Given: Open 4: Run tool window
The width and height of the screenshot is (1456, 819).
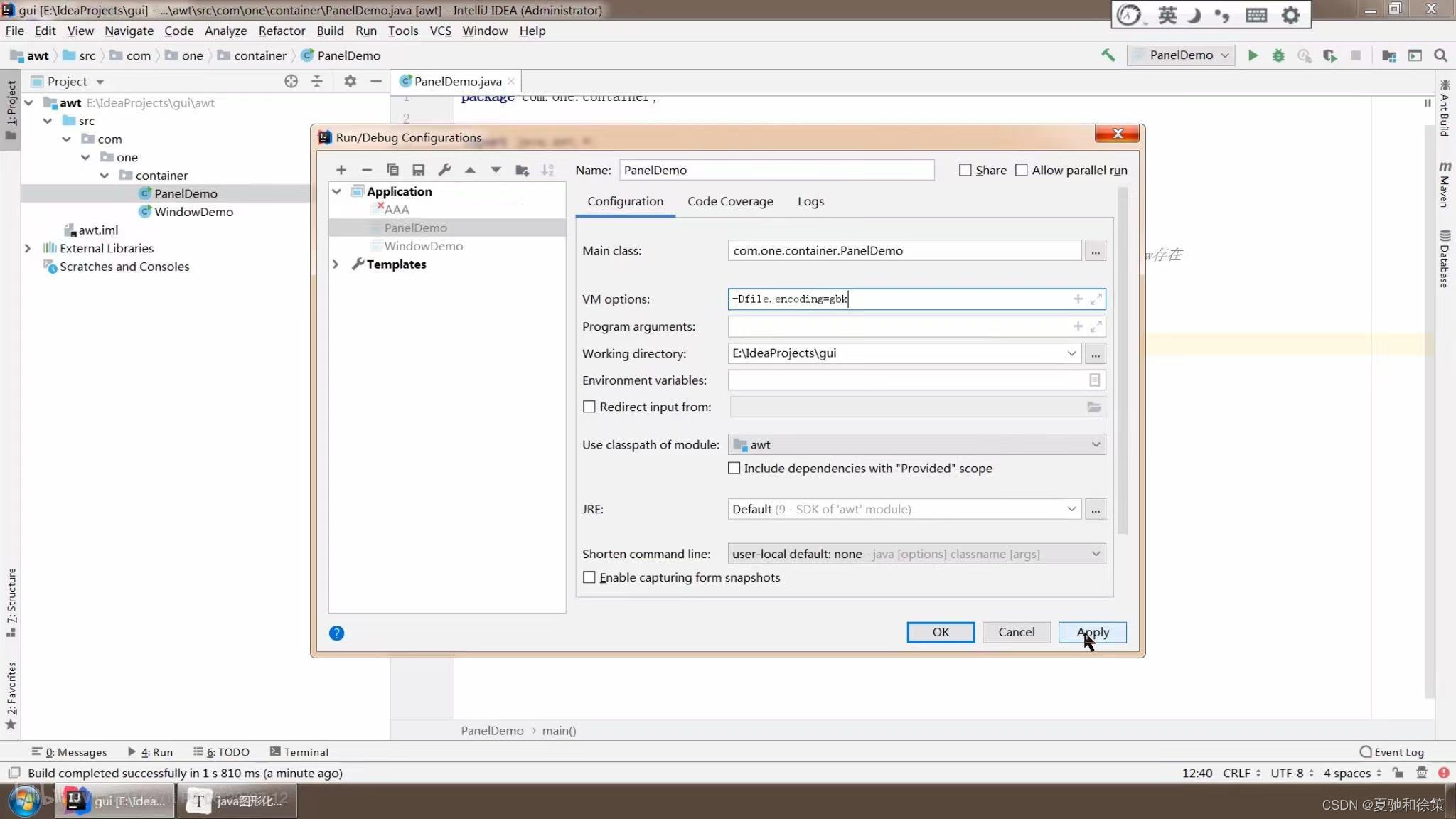Looking at the screenshot, I should tap(150, 752).
